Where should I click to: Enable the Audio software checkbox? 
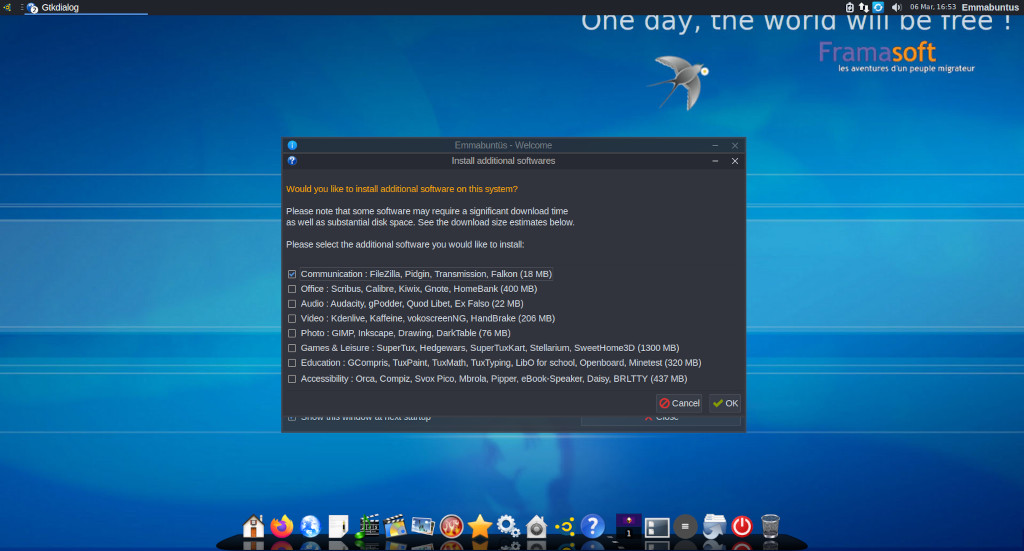click(292, 304)
